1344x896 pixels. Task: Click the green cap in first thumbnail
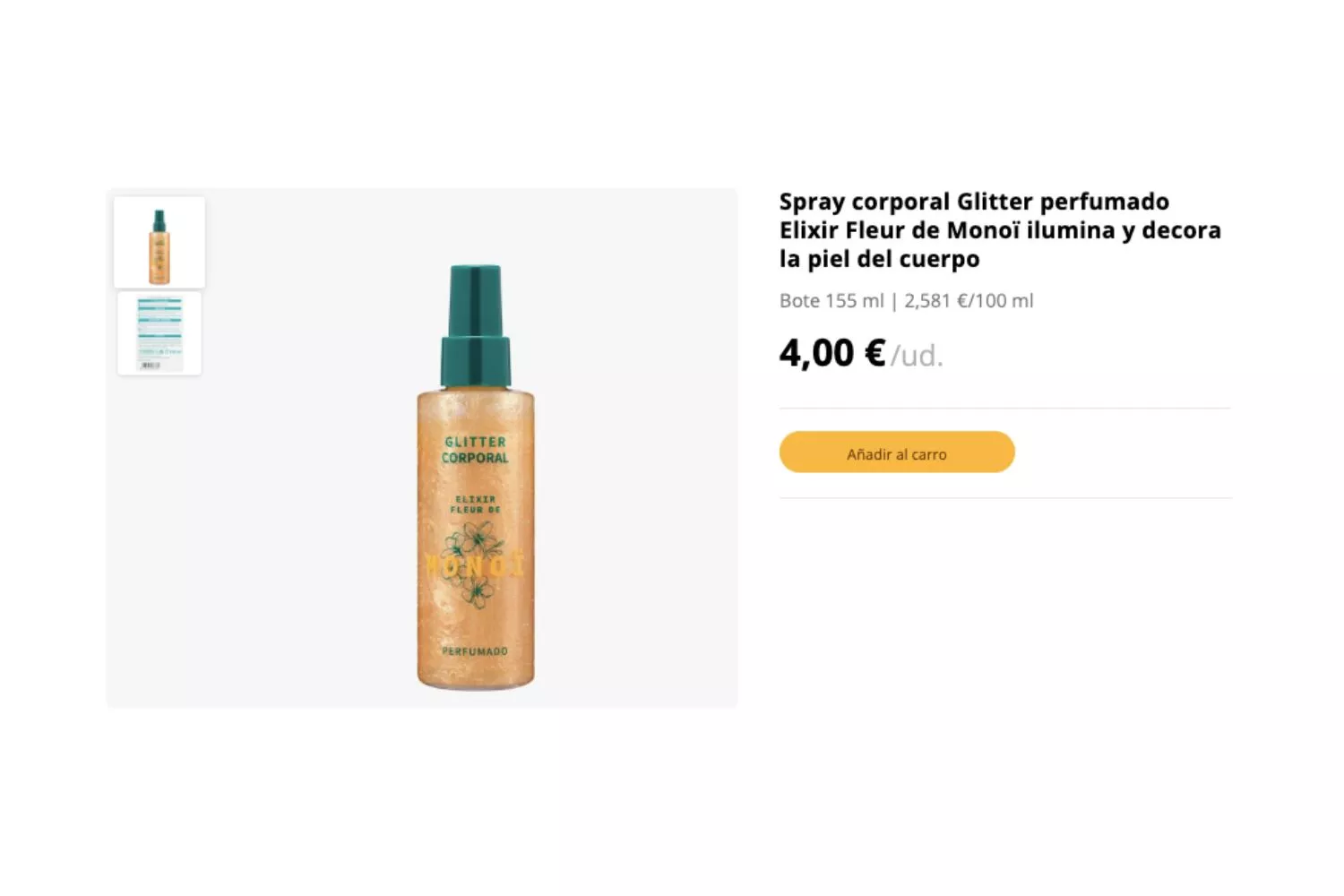[159, 220]
